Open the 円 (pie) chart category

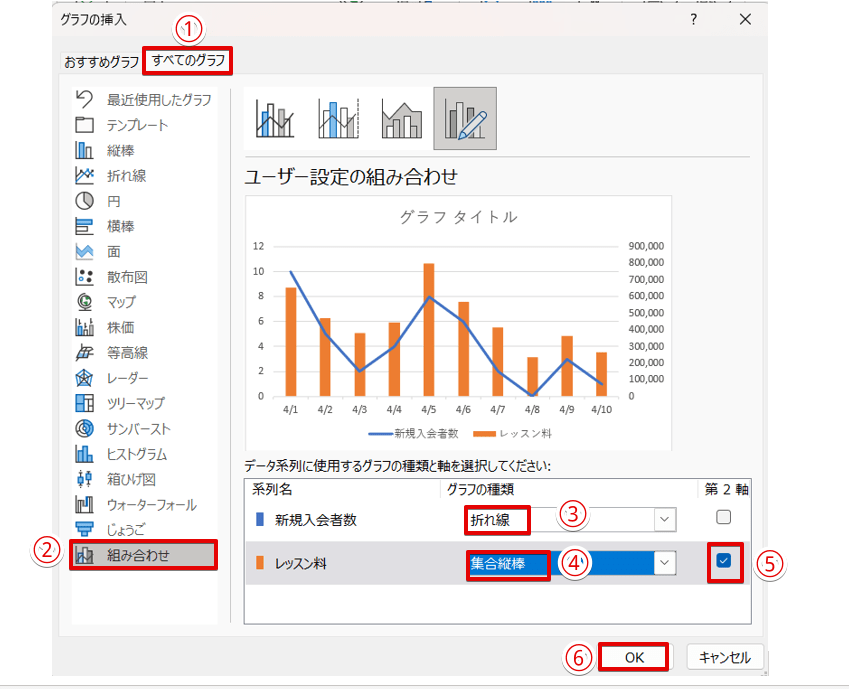point(113,200)
